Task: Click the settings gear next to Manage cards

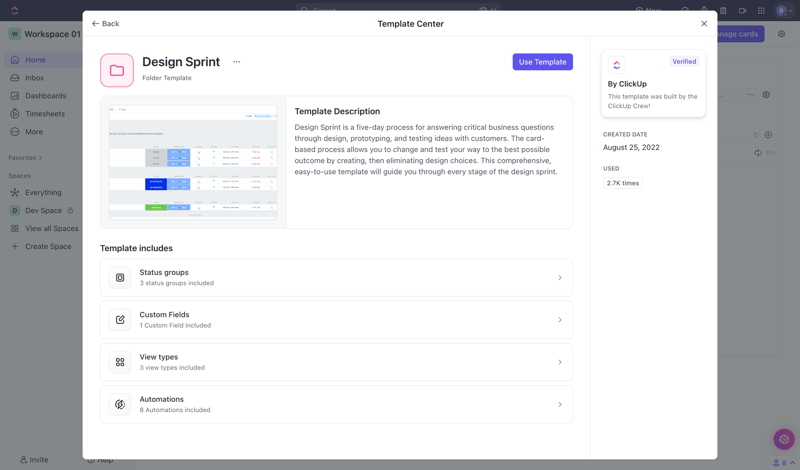Action: [781, 34]
